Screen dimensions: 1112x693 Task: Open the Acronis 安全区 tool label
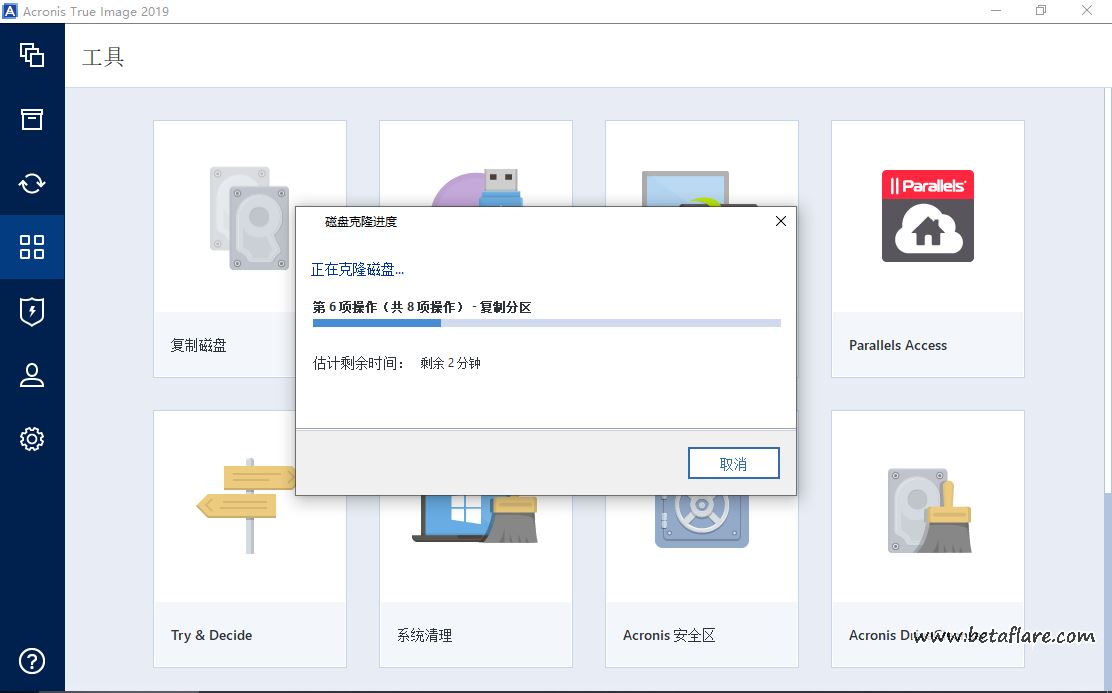669,635
